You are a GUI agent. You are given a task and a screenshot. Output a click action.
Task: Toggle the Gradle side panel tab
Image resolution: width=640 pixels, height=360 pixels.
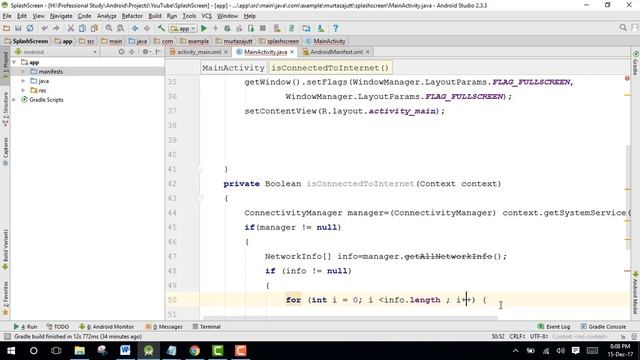tap(636, 63)
